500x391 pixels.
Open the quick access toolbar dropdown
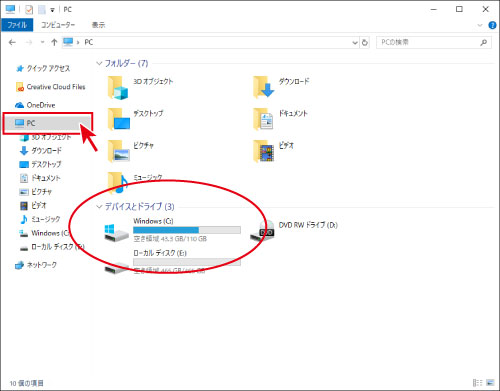pos(52,10)
